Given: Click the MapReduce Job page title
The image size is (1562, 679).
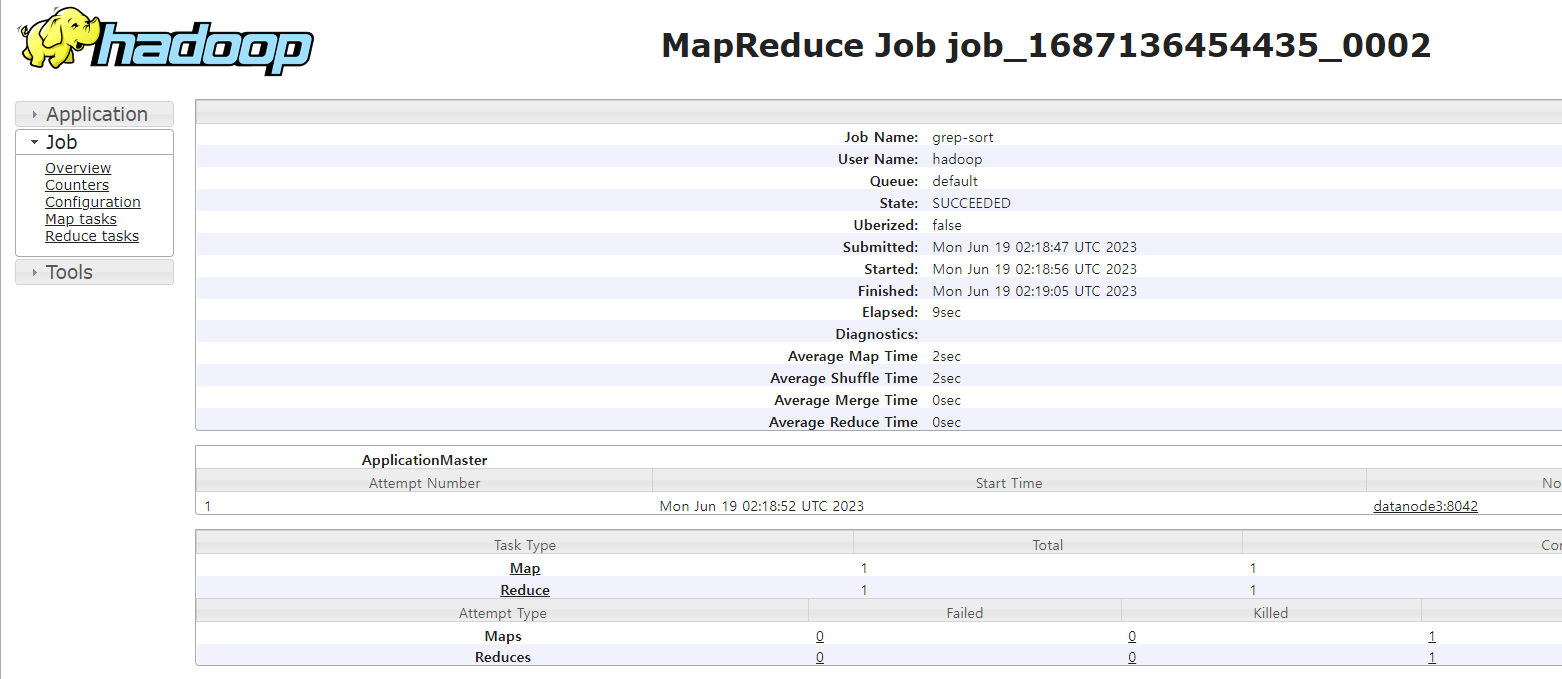Looking at the screenshot, I should [1046, 46].
